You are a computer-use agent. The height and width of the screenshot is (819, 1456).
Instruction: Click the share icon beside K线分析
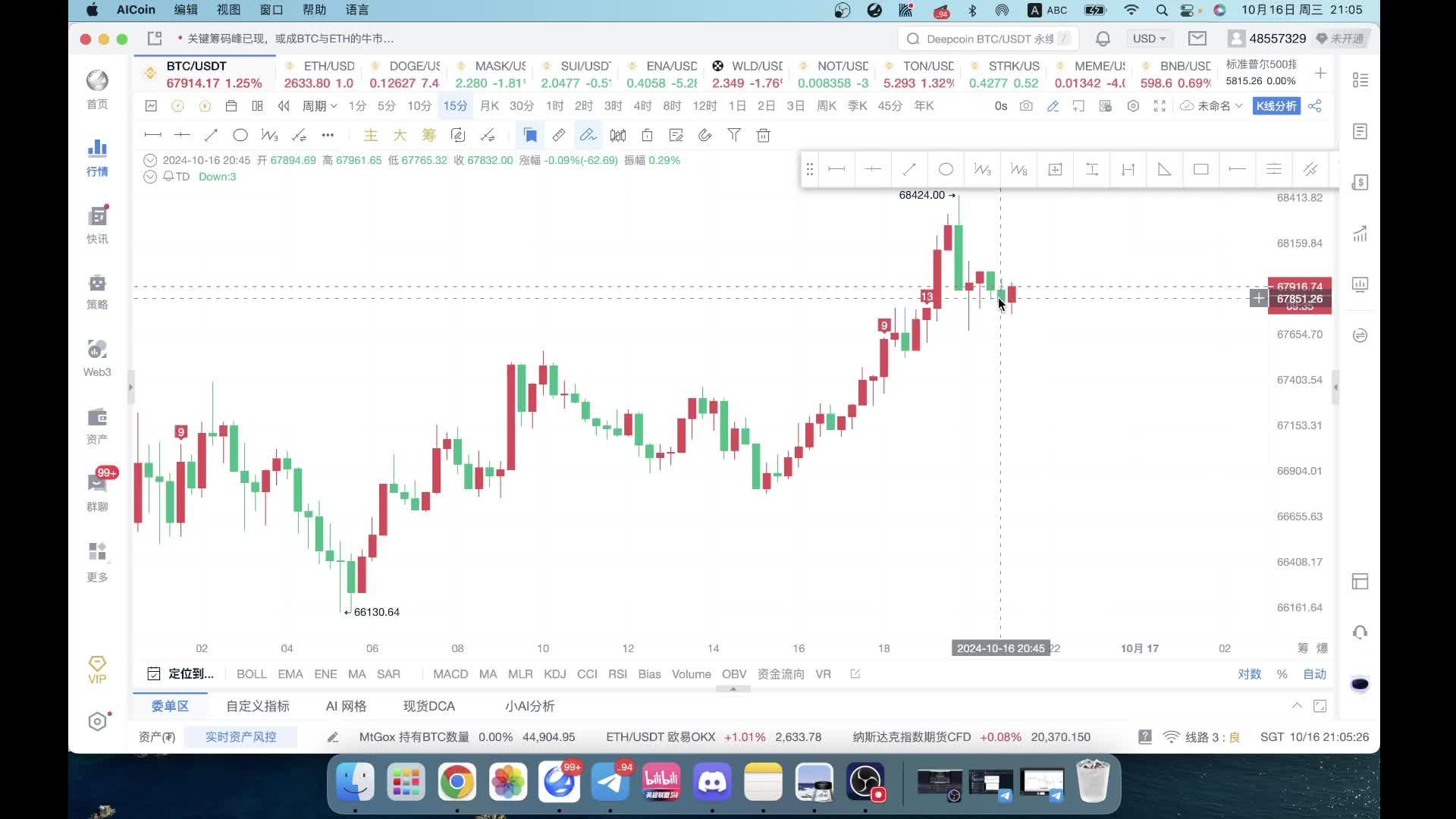(x=1315, y=106)
